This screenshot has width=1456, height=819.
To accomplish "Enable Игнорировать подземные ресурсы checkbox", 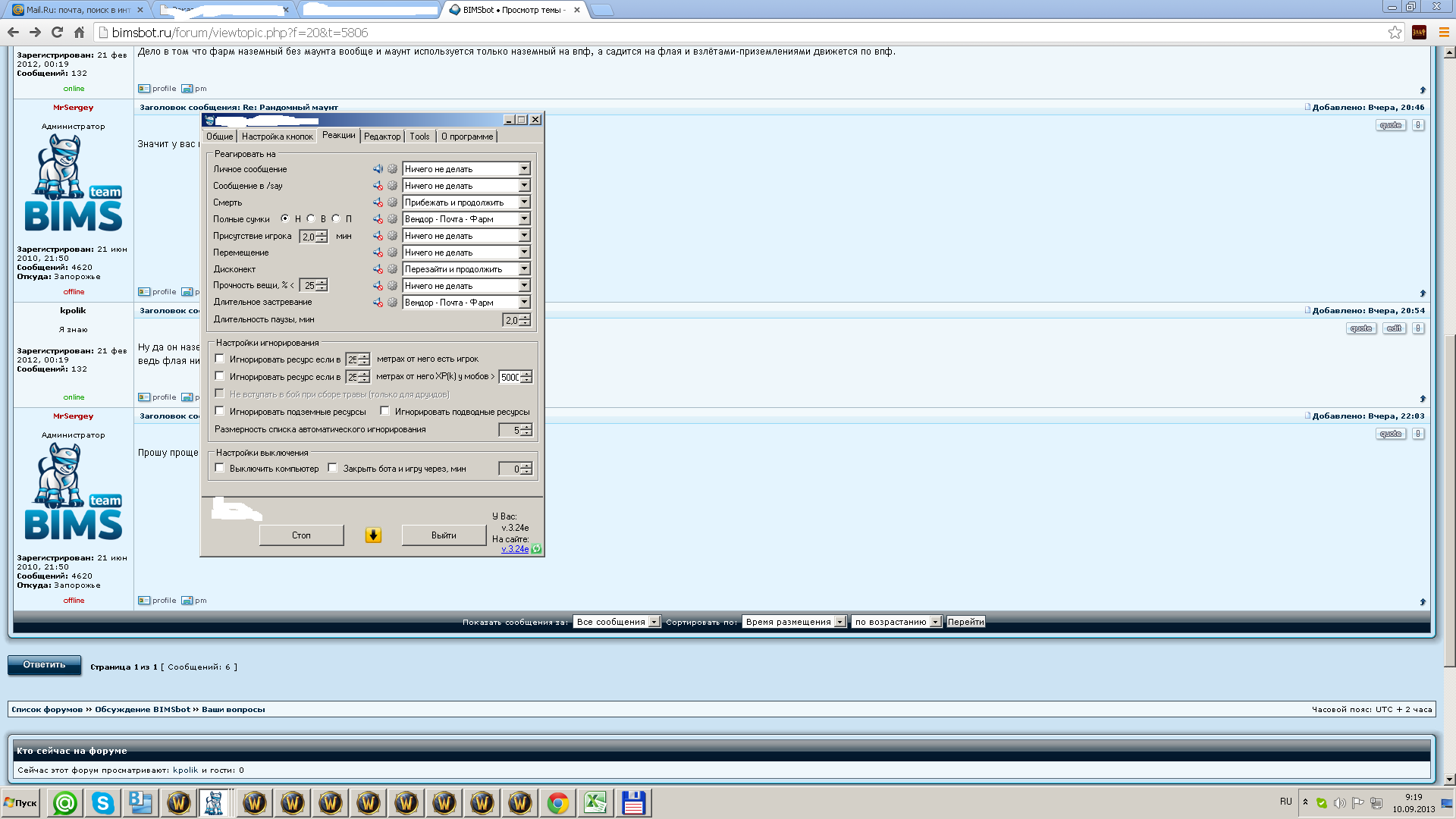I will pyautogui.click(x=220, y=411).
